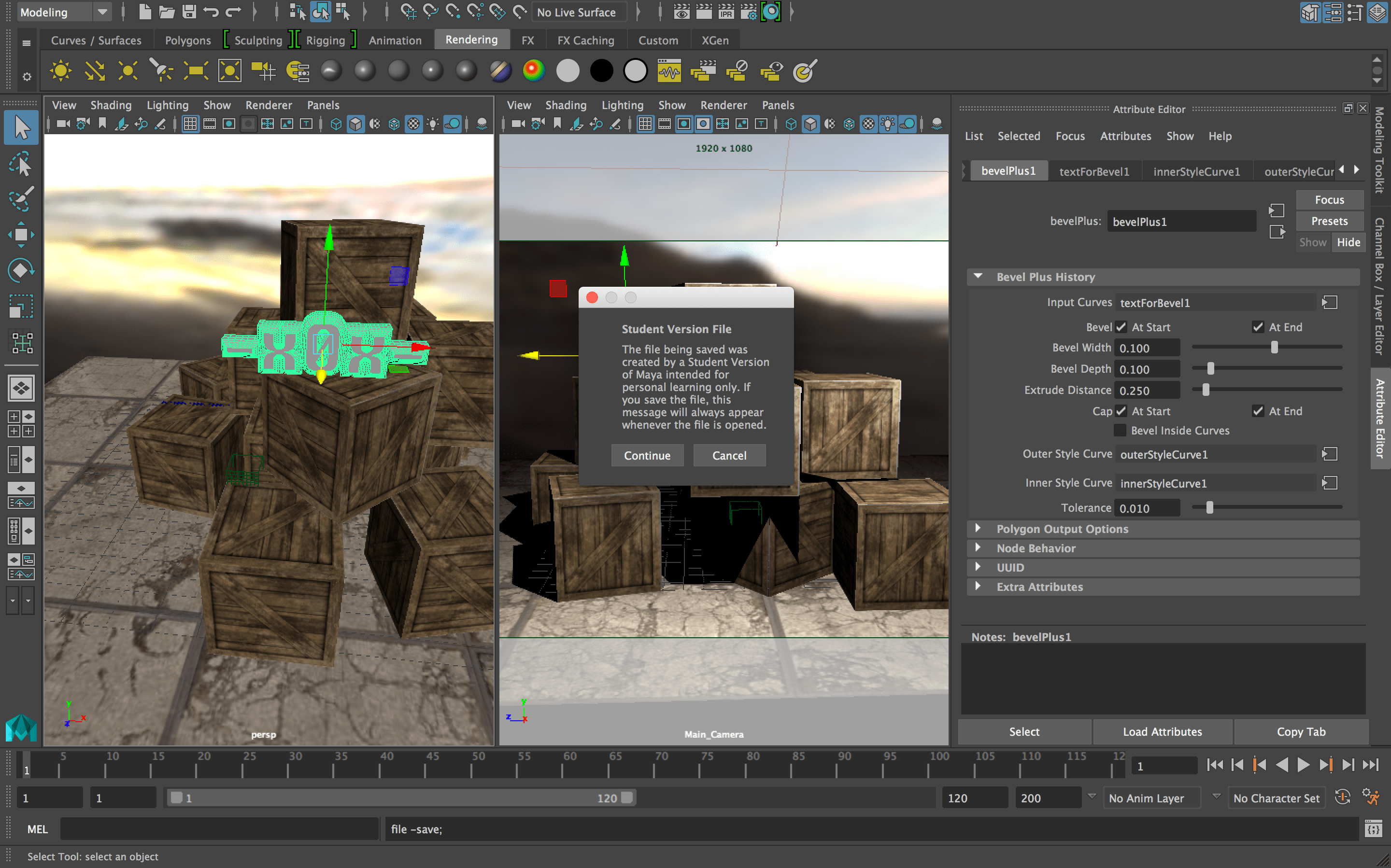Select the Move tool

coord(21,234)
